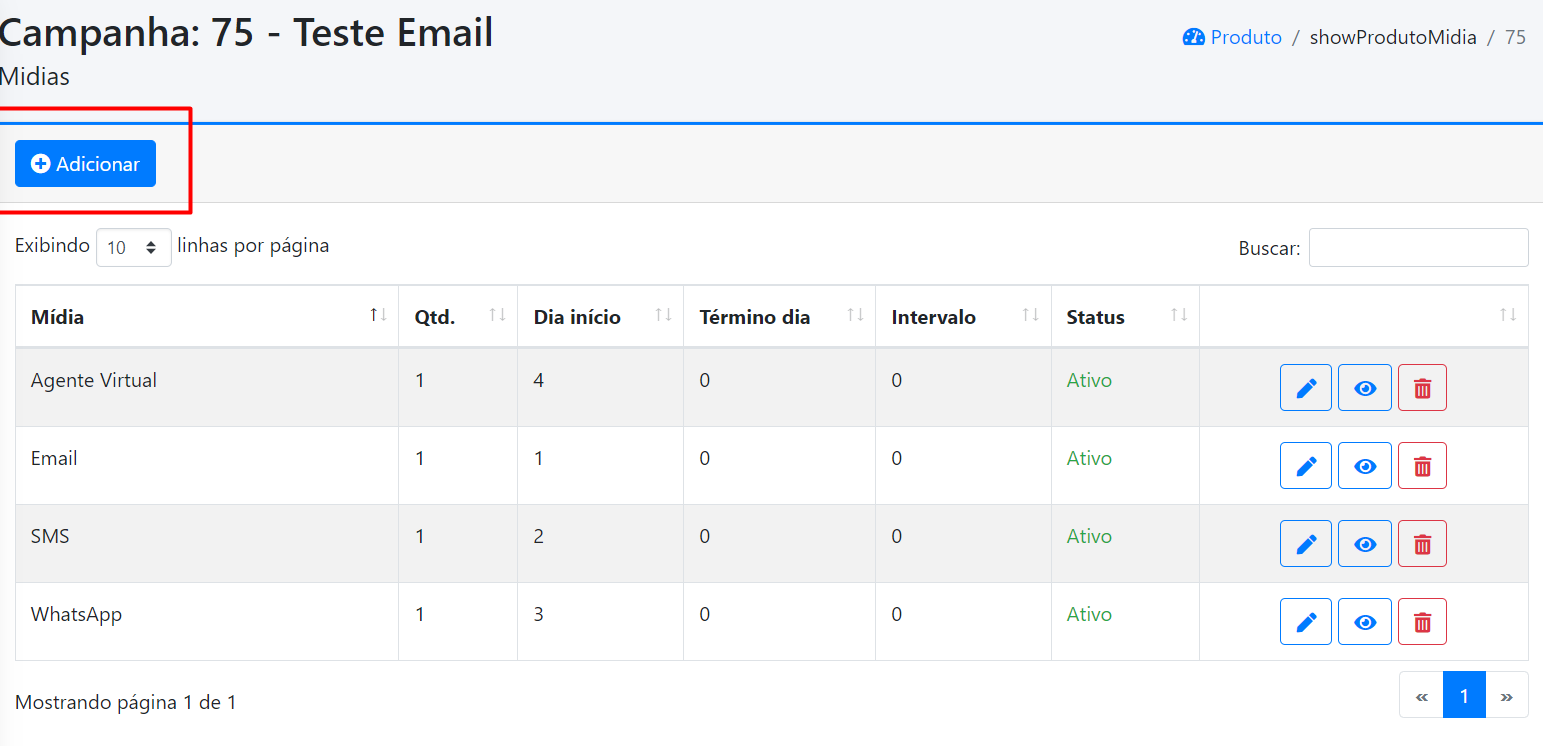Edit the Email media row
Screen dimensions: 1543x746
pyautogui.click(x=1305, y=466)
